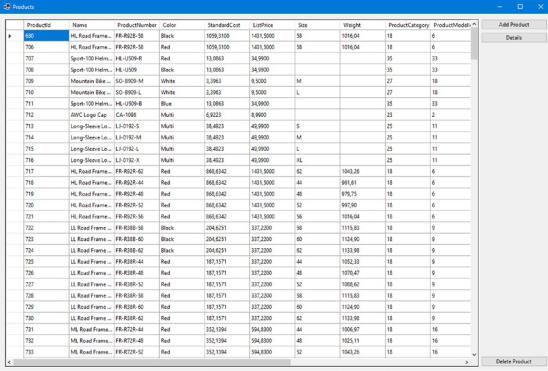
Task: Click the Black color cell in row 708
Action: 182,70
